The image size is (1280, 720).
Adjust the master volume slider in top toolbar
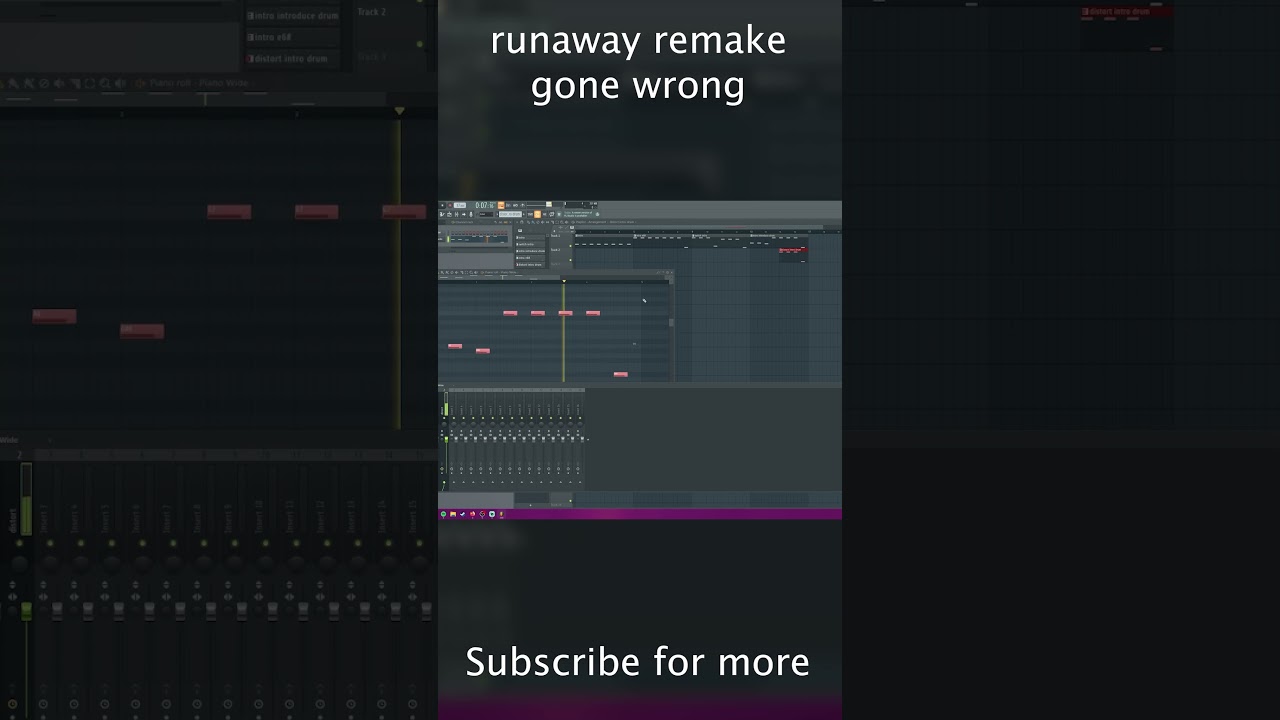click(549, 204)
